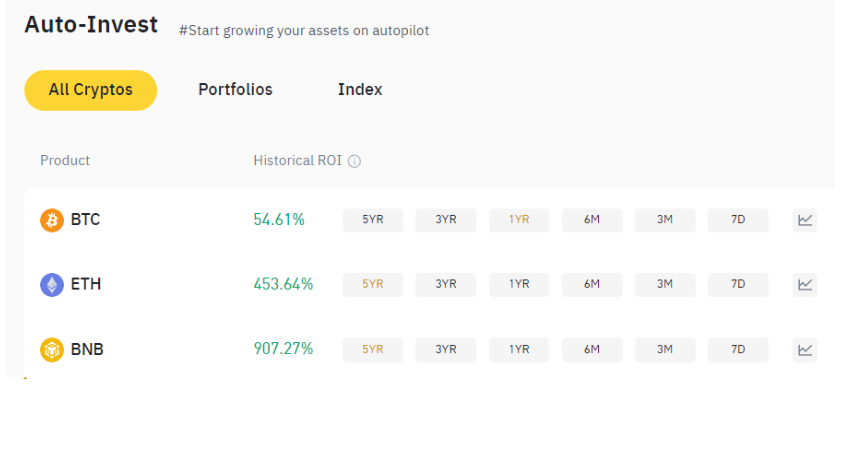Viewport: 865px width, 463px height.
Task: Select 5YR ROI period for BTC
Action: (373, 220)
